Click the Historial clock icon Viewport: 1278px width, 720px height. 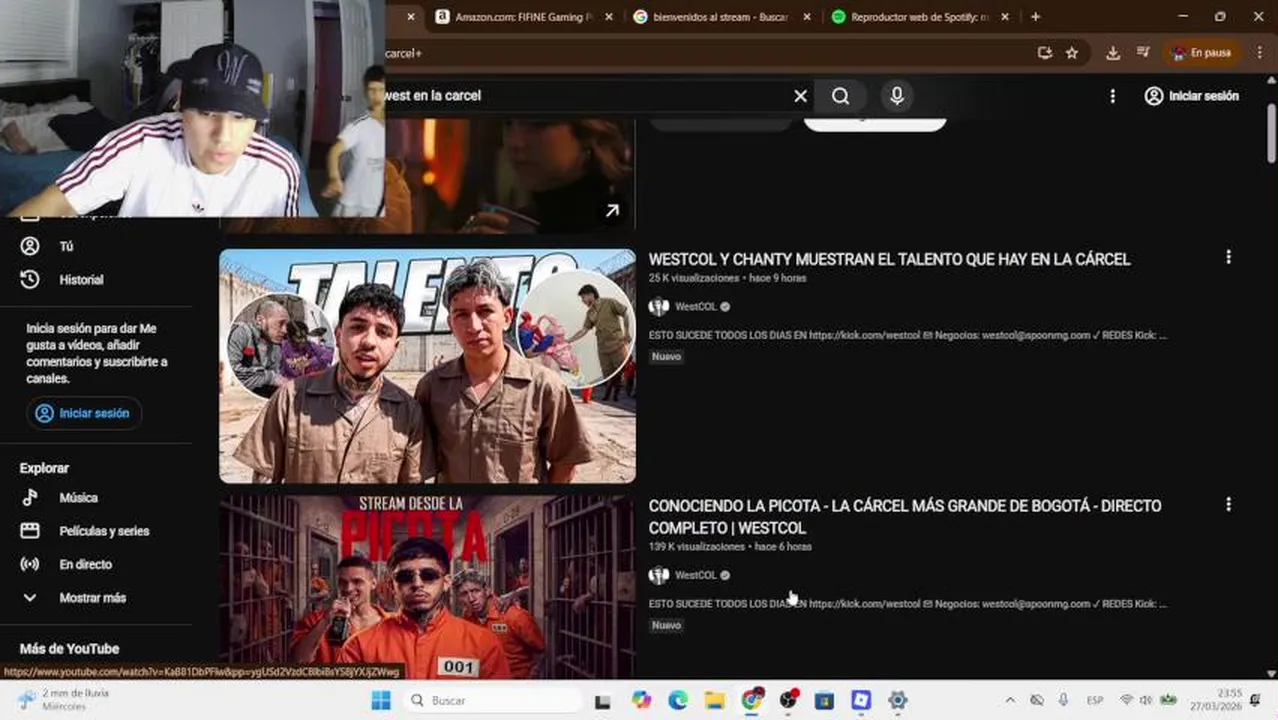pyautogui.click(x=30, y=280)
